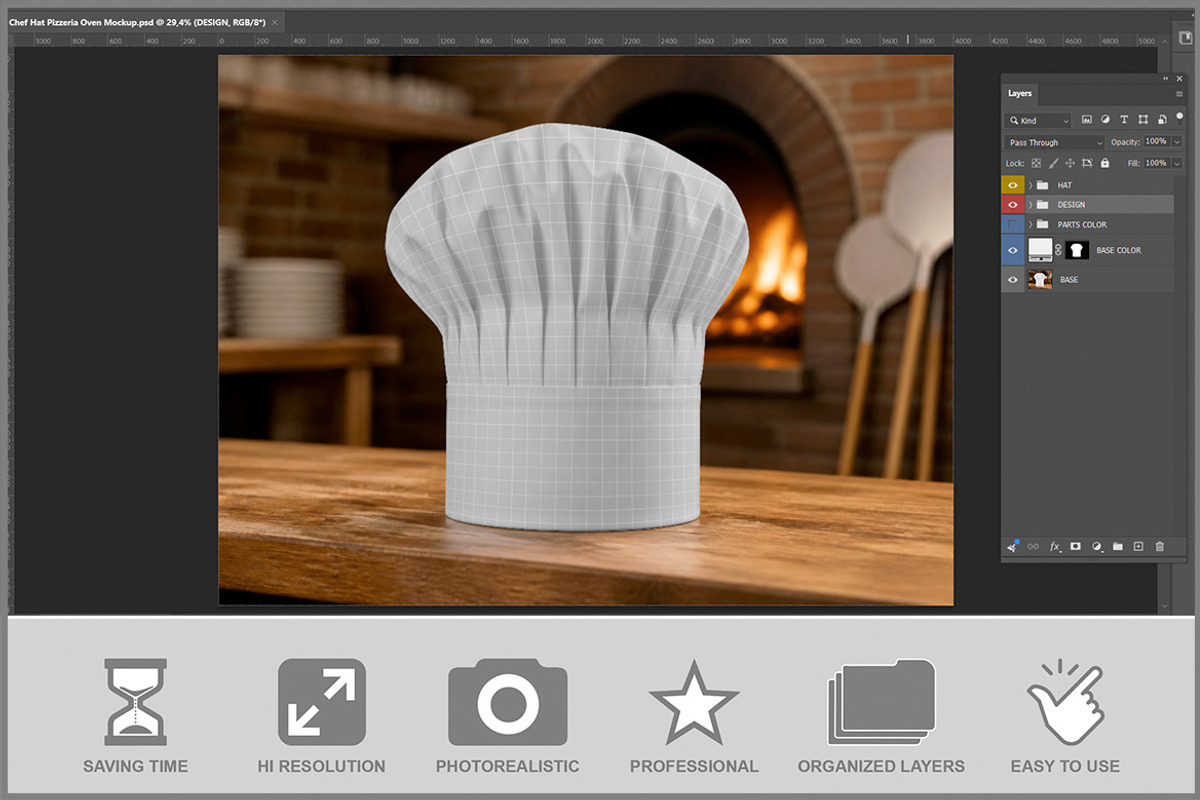Click the Opacity 100% value field

(1157, 141)
